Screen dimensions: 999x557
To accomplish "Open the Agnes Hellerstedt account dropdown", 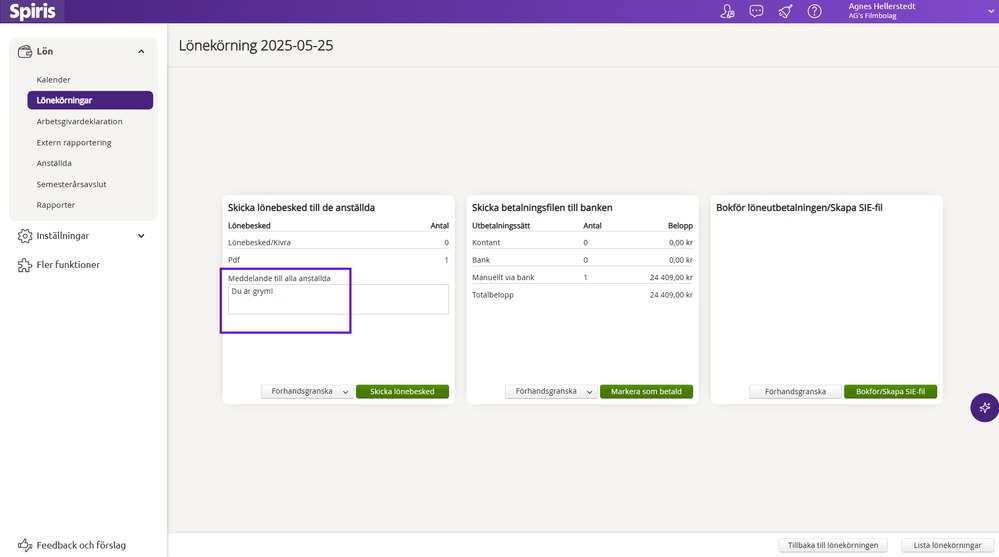I will (x=987, y=11).
